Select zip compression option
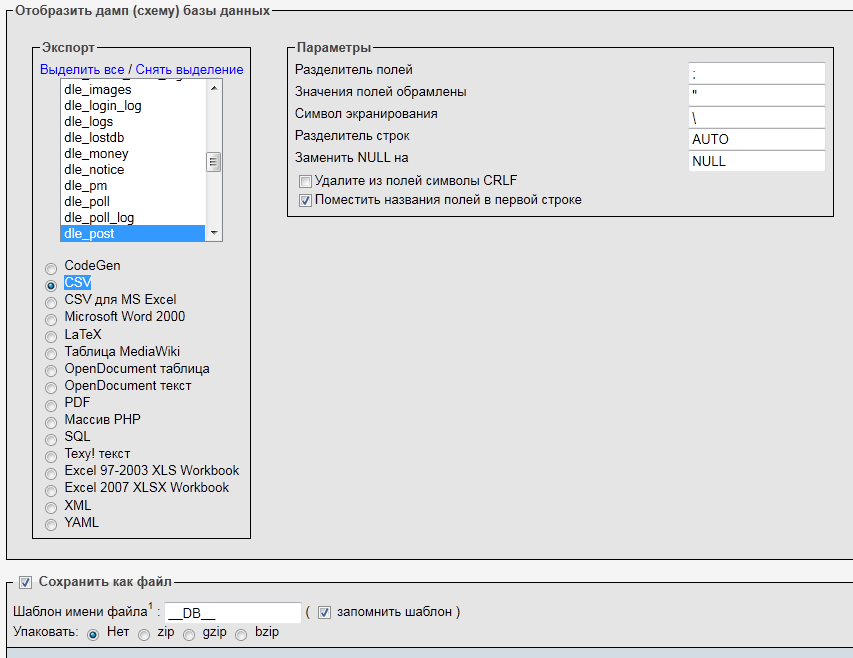Viewport: 853px width, 658px height. (x=144, y=634)
